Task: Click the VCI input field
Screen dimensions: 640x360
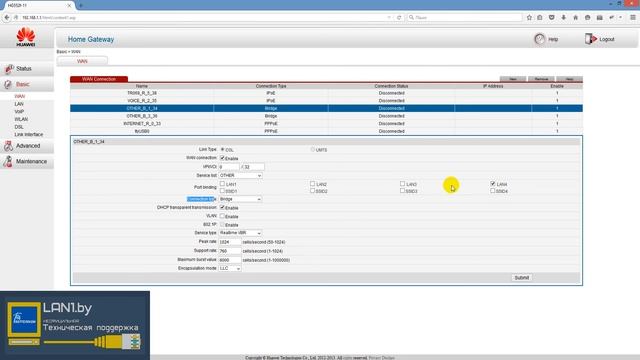Action: [x=254, y=167]
